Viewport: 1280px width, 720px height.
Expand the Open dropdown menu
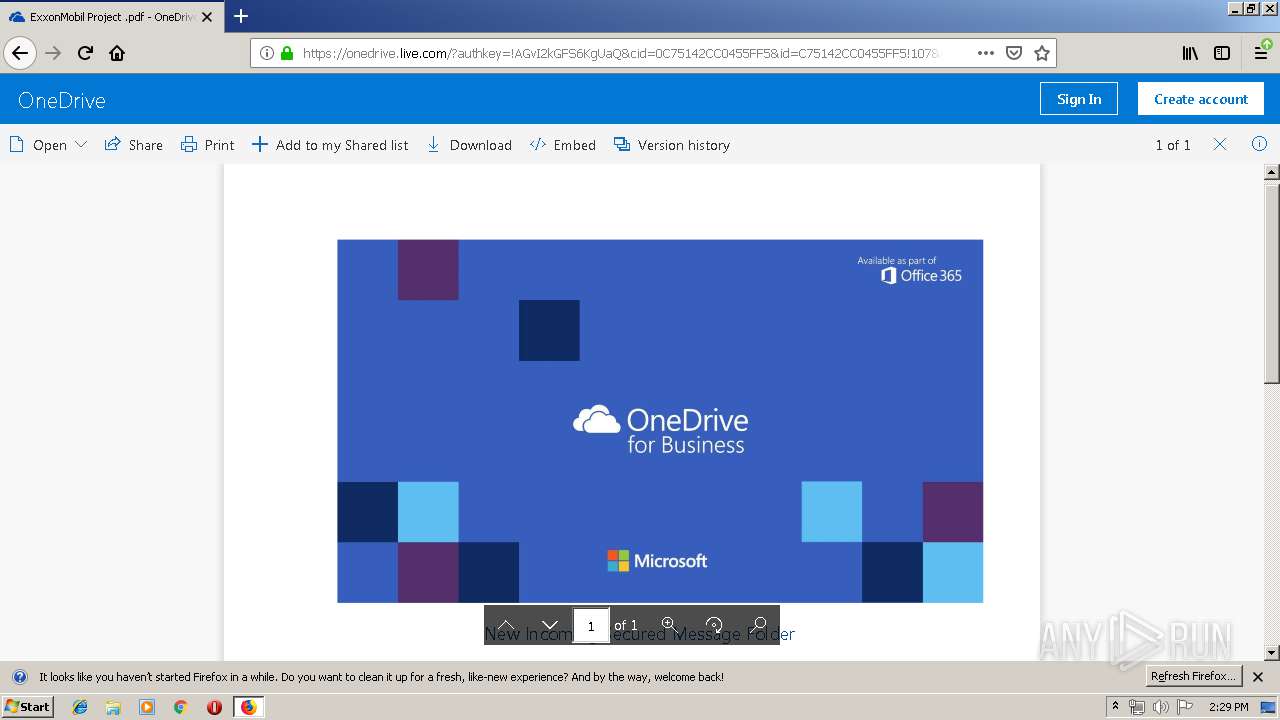(x=48, y=145)
